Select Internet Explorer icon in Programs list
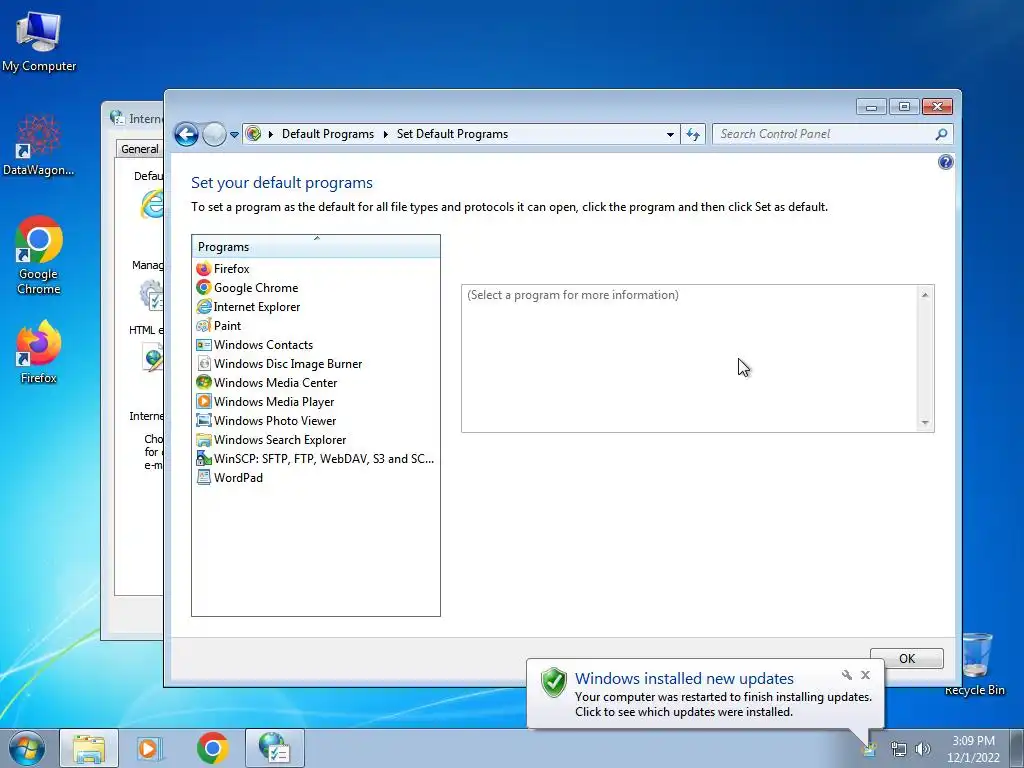1024x768 pixels. 204,306
